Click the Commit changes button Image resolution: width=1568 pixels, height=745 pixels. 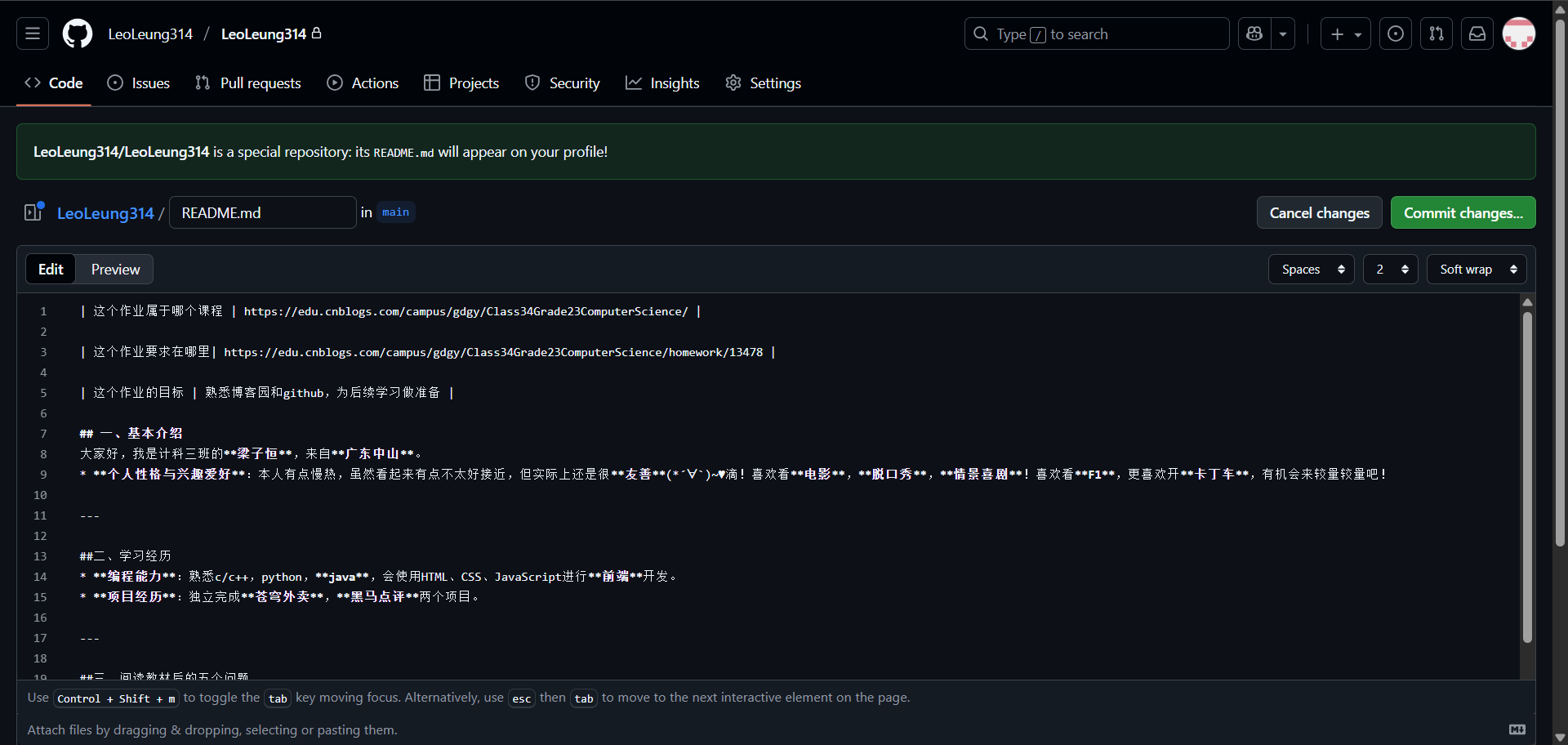point(1463,213)
